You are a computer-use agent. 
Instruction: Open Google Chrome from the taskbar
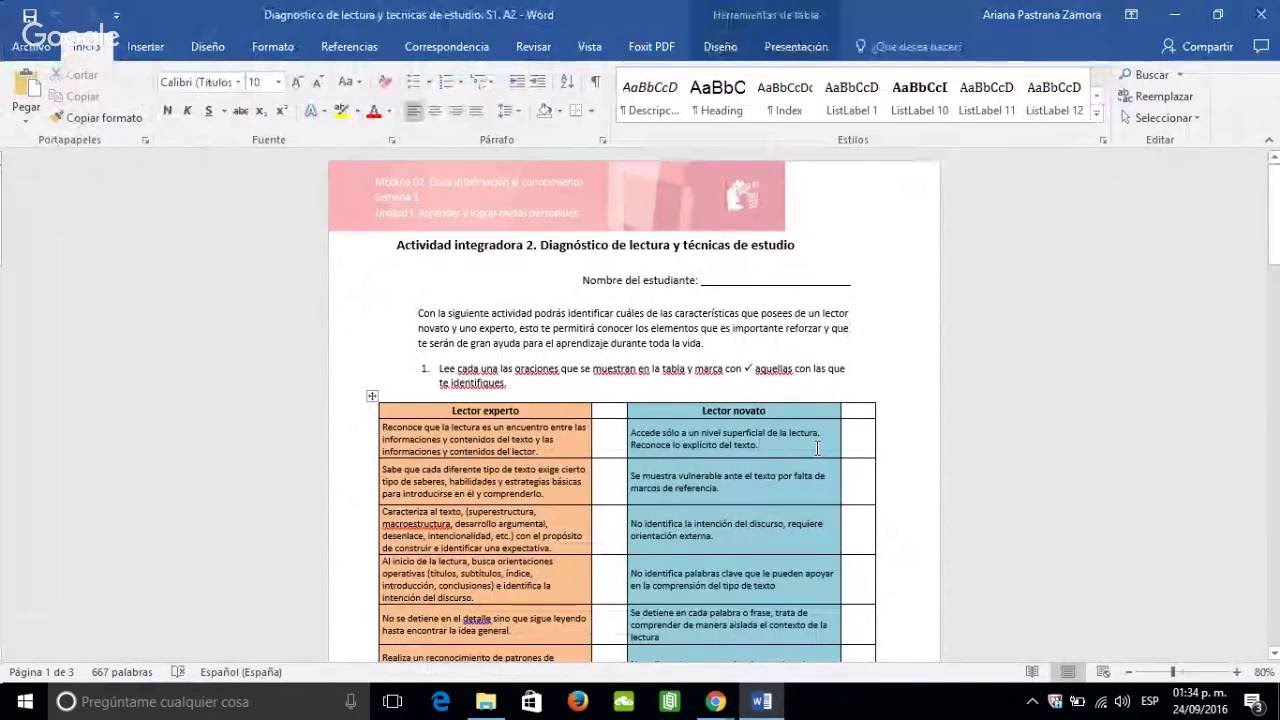(715, 702)
